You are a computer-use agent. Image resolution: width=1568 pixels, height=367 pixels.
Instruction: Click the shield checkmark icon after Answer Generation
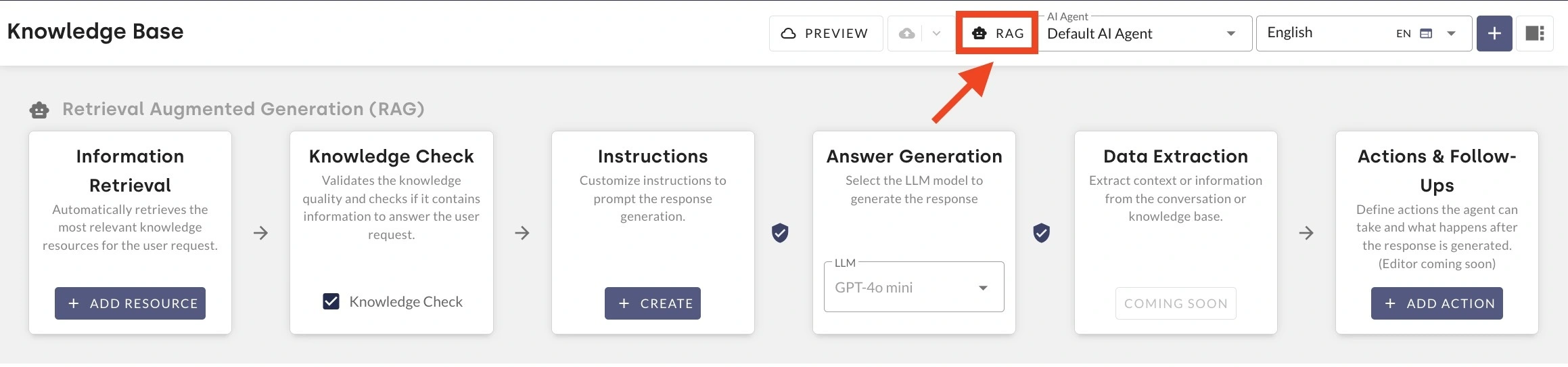(x=1041, y=233)
